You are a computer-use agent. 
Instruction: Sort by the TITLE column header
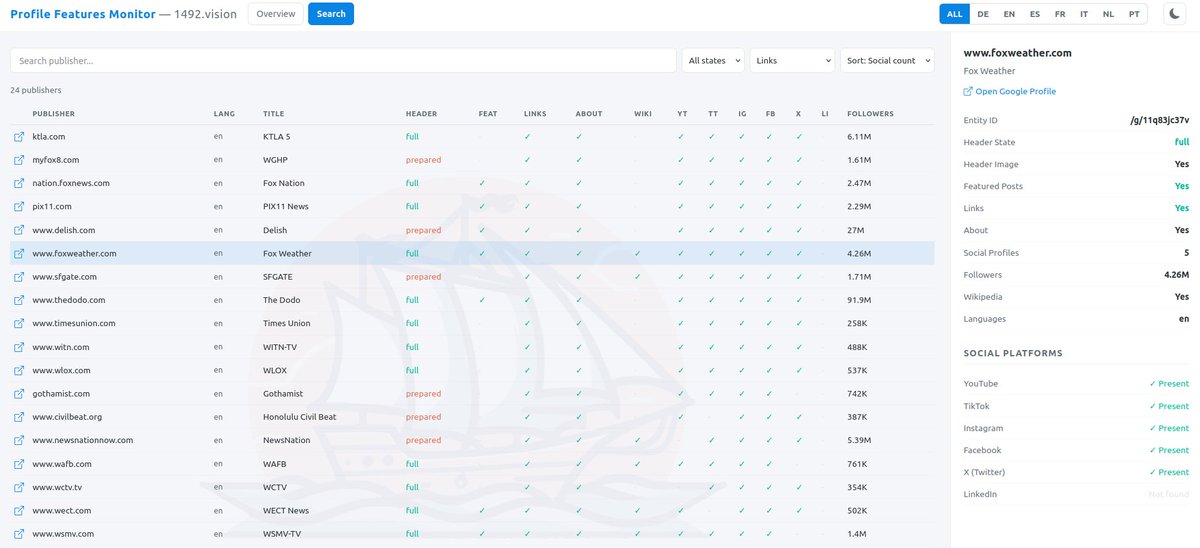274,114
